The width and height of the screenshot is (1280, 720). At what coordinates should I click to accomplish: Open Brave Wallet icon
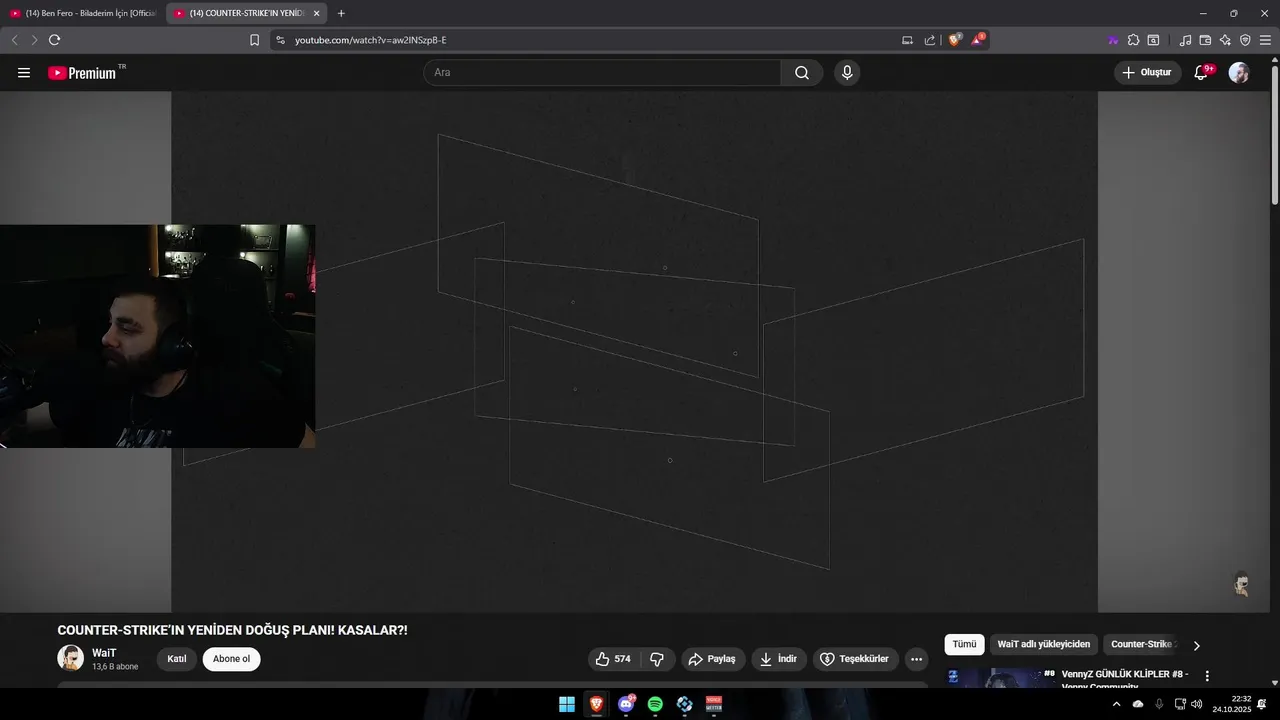coord(1205,40)
